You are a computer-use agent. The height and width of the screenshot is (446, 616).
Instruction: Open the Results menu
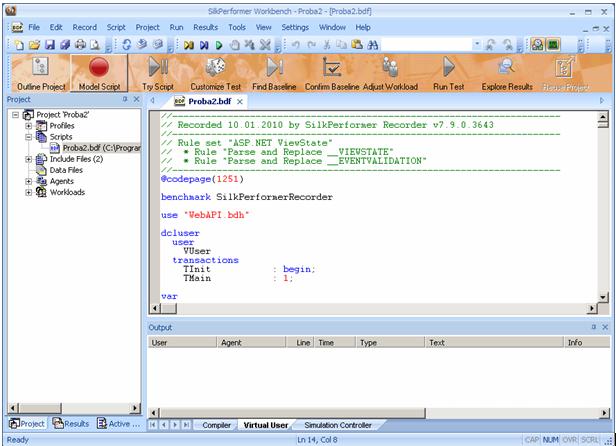pyautogui.click(x=205, y=28)
